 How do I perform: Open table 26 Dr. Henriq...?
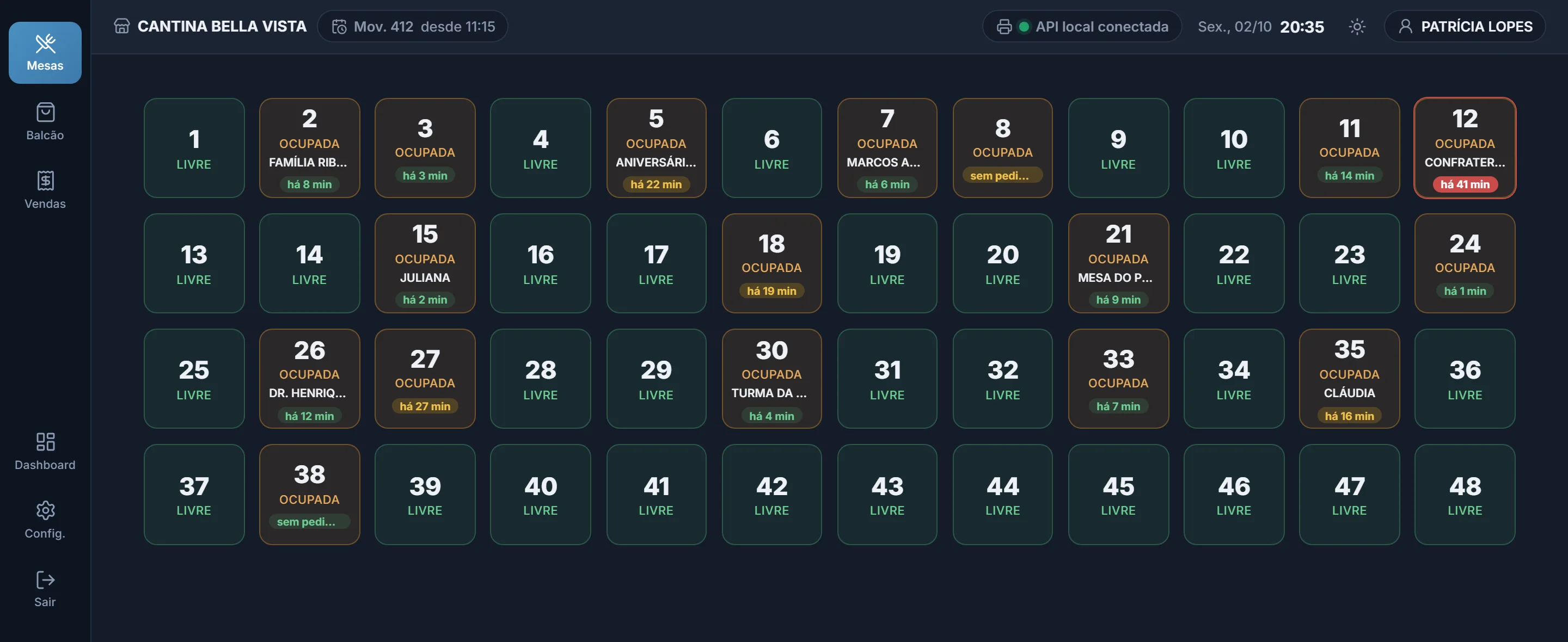pos(309,379)
